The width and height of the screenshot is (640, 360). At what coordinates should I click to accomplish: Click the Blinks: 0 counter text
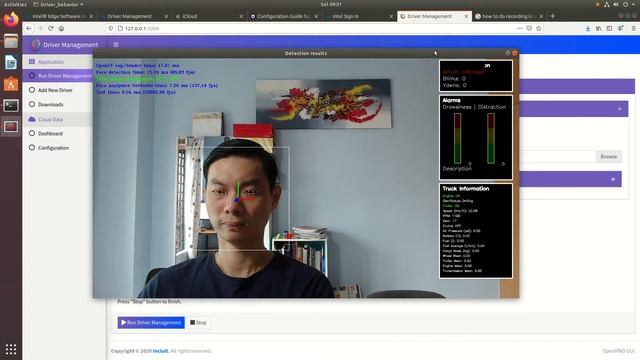(x=454, y=78)
